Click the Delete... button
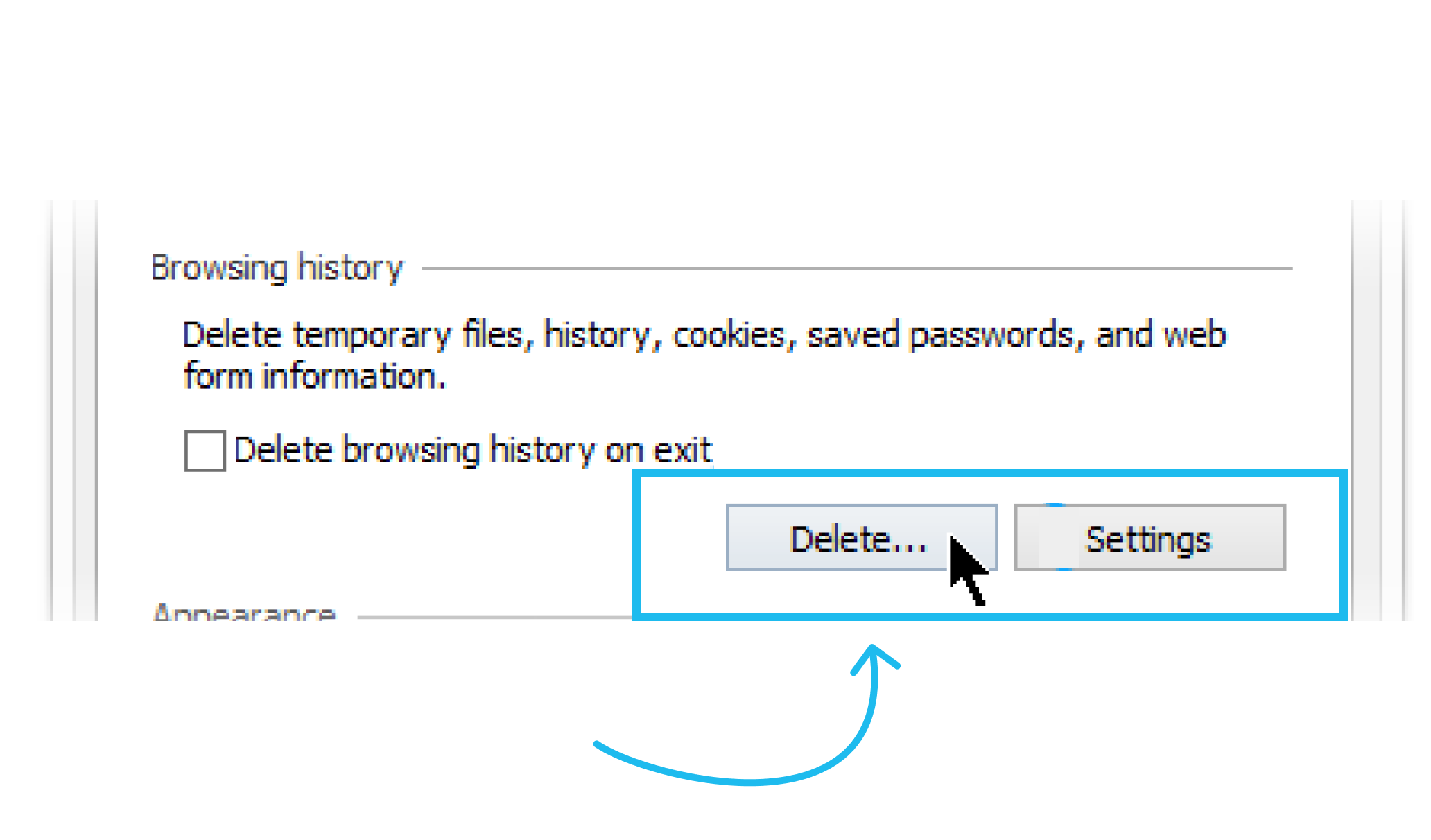 (861, 538)
